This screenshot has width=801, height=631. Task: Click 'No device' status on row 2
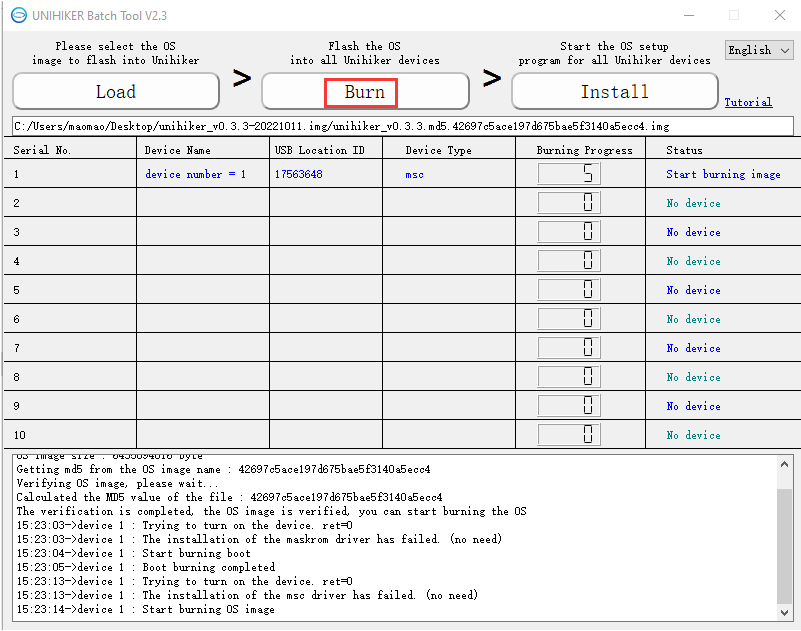[x=693, y=202]
